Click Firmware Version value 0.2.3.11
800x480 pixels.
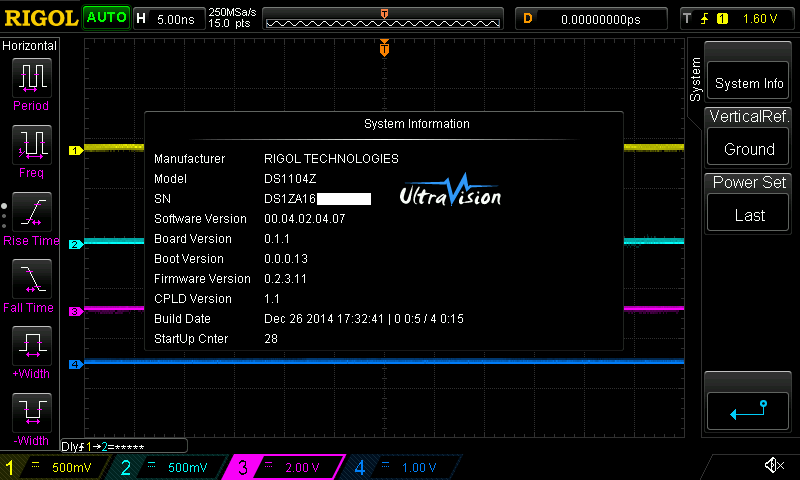tap(285, 279)
